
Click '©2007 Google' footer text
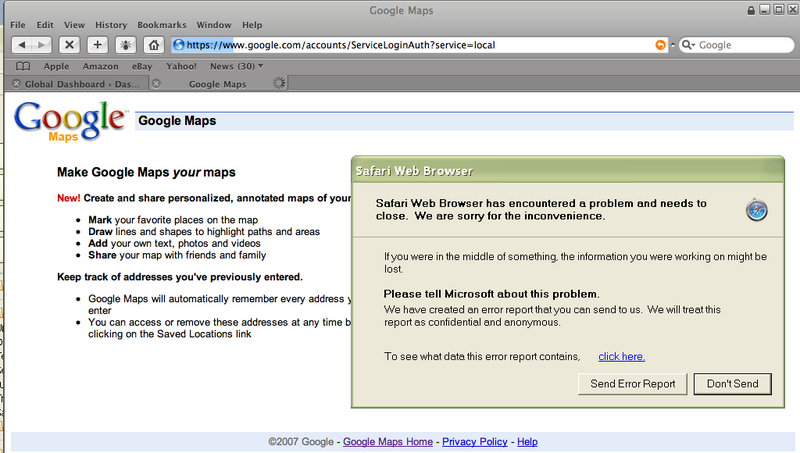pos(301,442)
